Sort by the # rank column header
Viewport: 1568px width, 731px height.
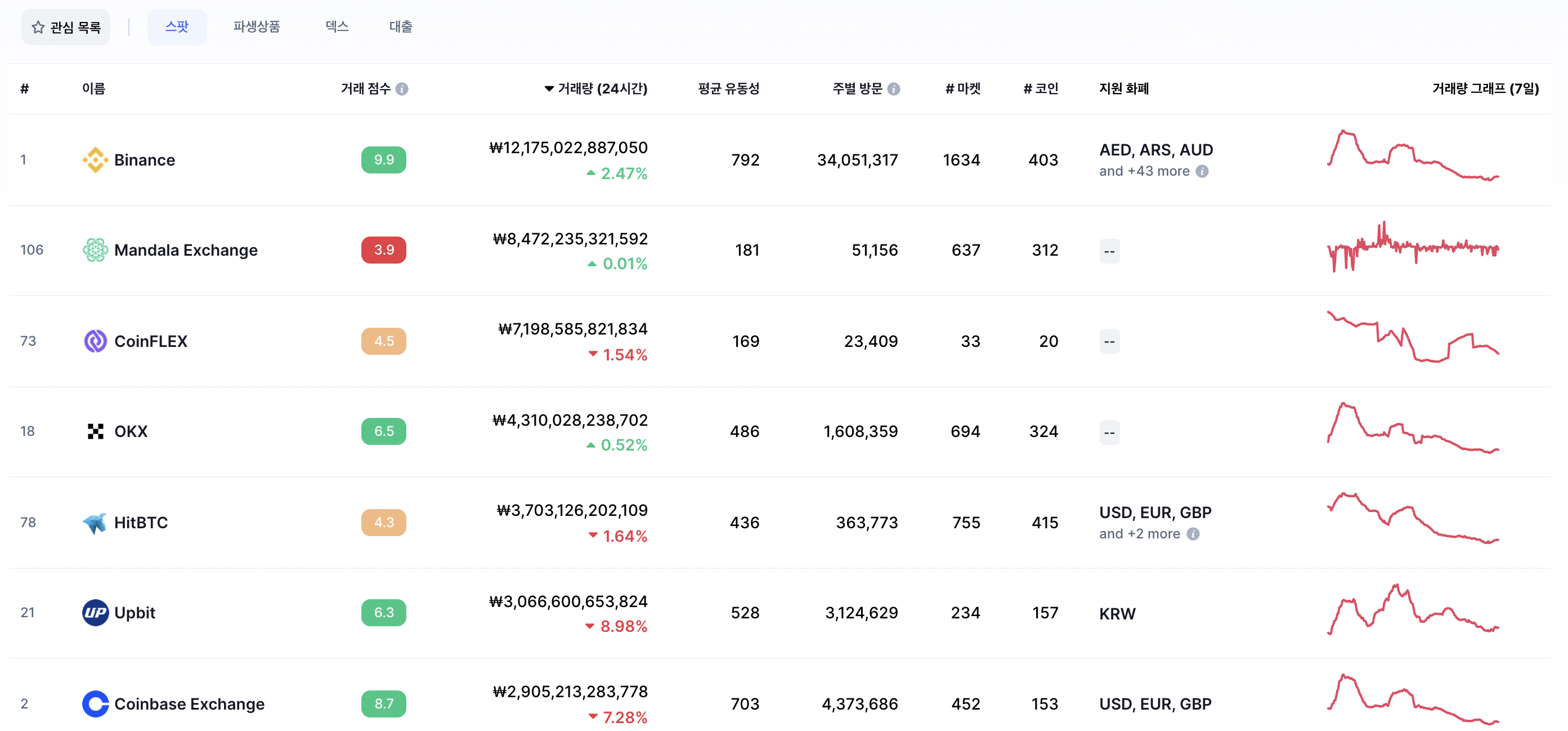tap(24, 89)
